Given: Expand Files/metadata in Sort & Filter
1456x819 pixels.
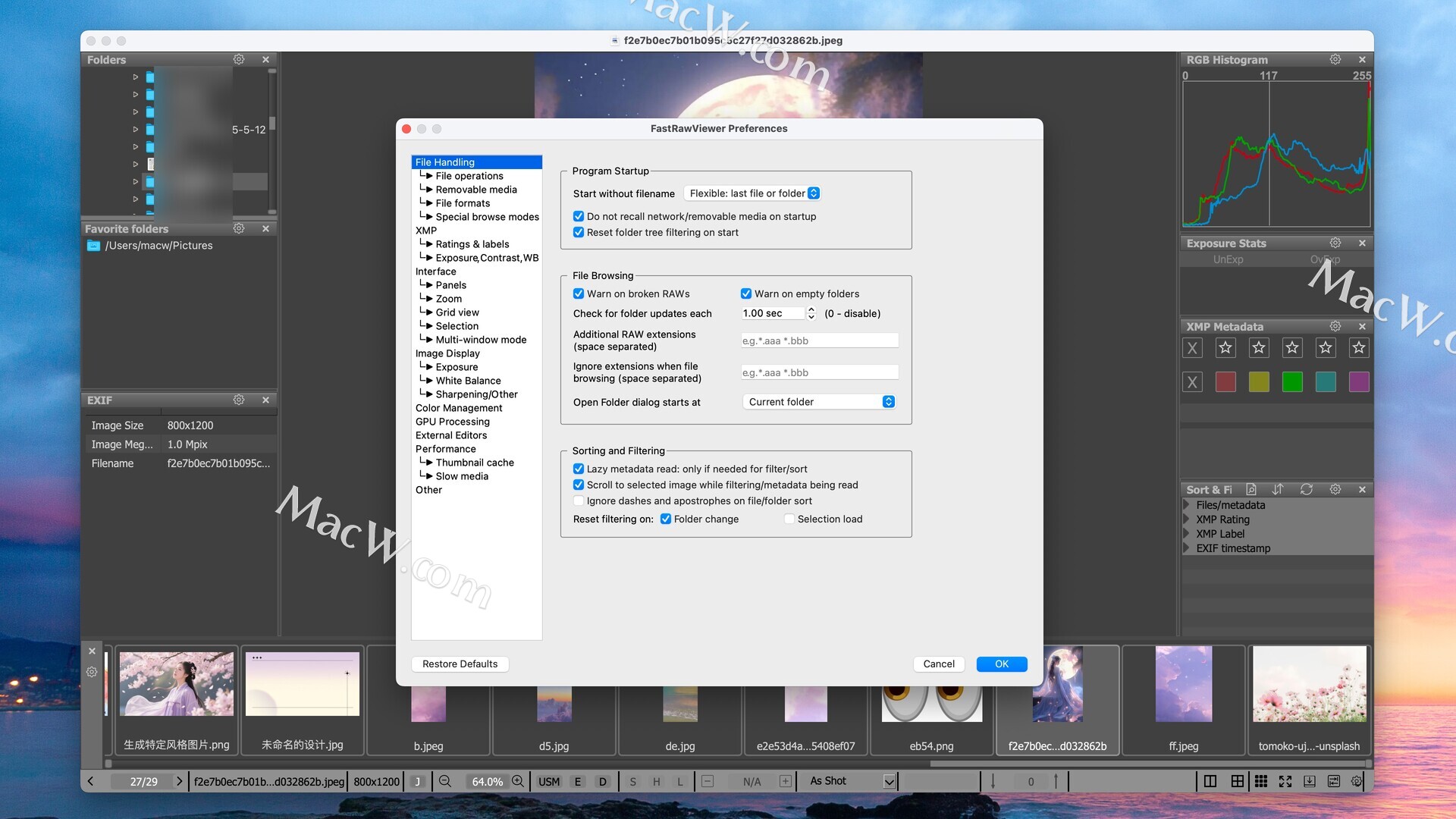Looking at the screenshot, I should point(1187,505).
